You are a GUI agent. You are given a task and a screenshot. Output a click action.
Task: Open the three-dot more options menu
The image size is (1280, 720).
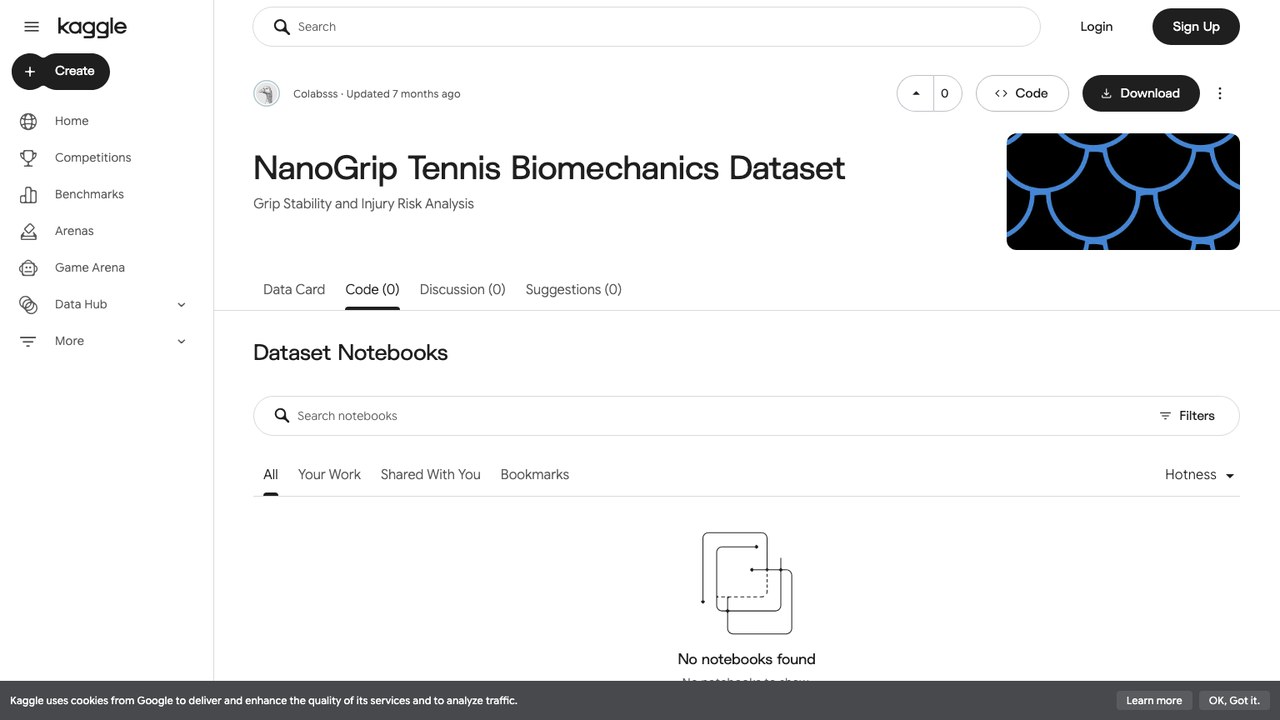coord(1220,93)
